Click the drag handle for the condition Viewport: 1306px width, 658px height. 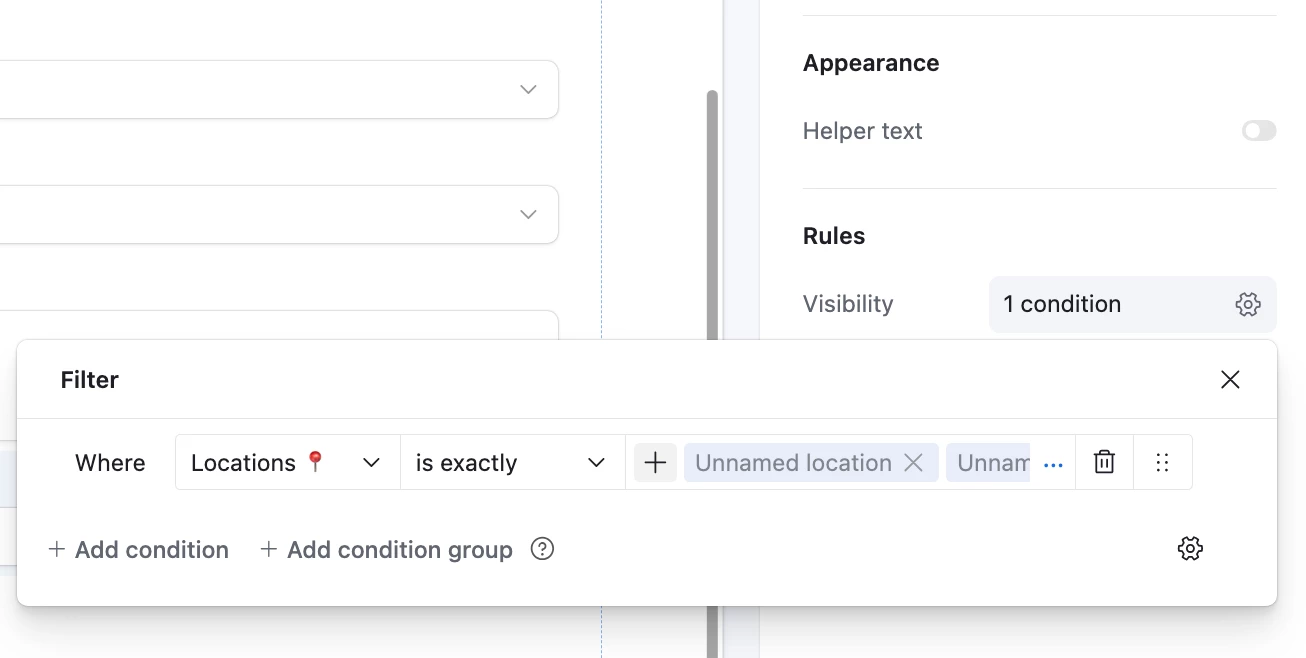click(x=1162, y=462)
